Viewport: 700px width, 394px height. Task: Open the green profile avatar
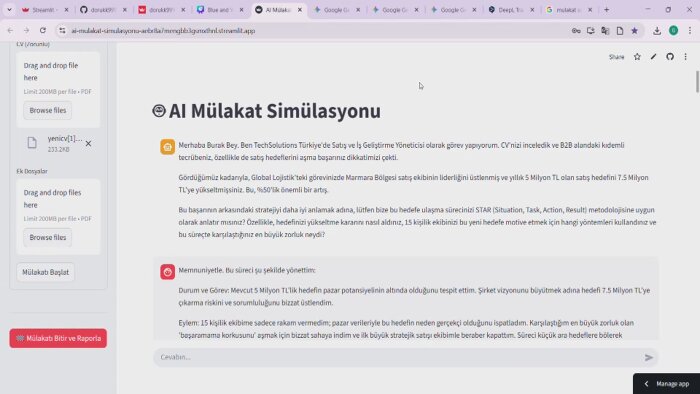pos(674,31)
